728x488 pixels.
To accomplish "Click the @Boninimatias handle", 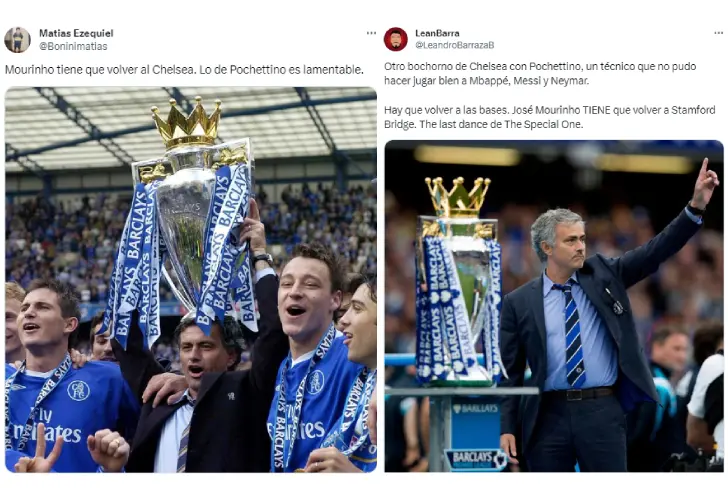I will pyautogui.click(x=73, y=46).
